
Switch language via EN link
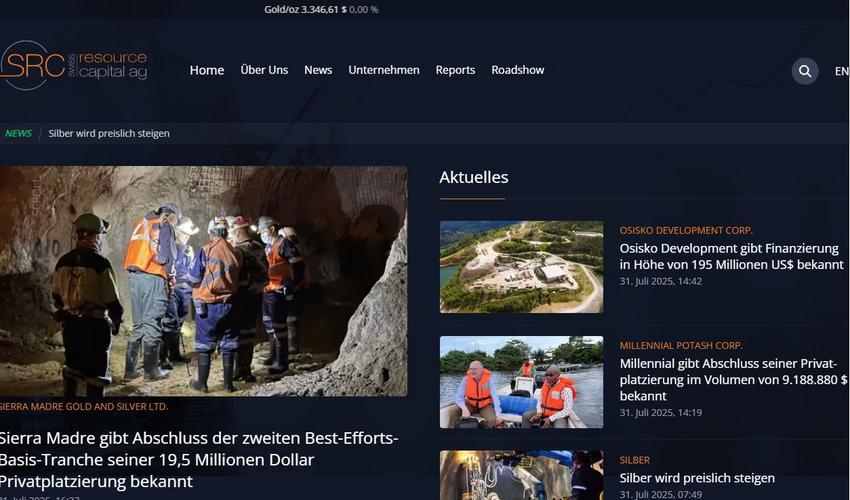coord(842,71)
